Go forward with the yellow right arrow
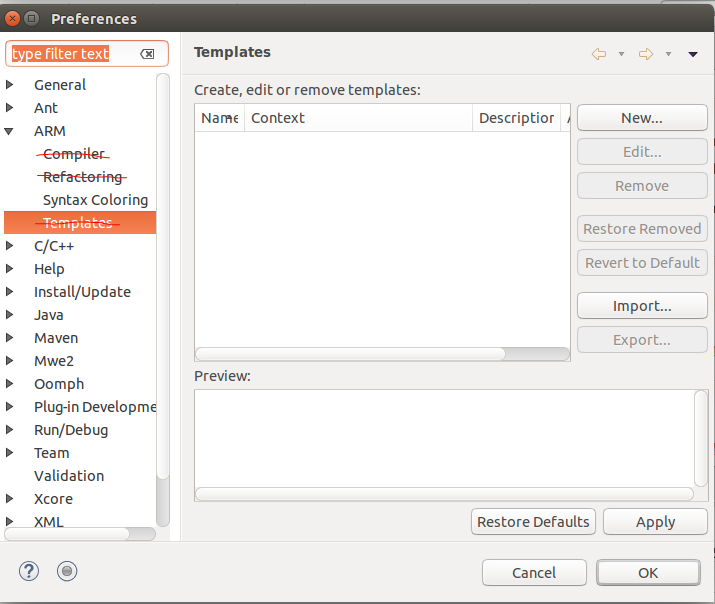 coord(646,54)
